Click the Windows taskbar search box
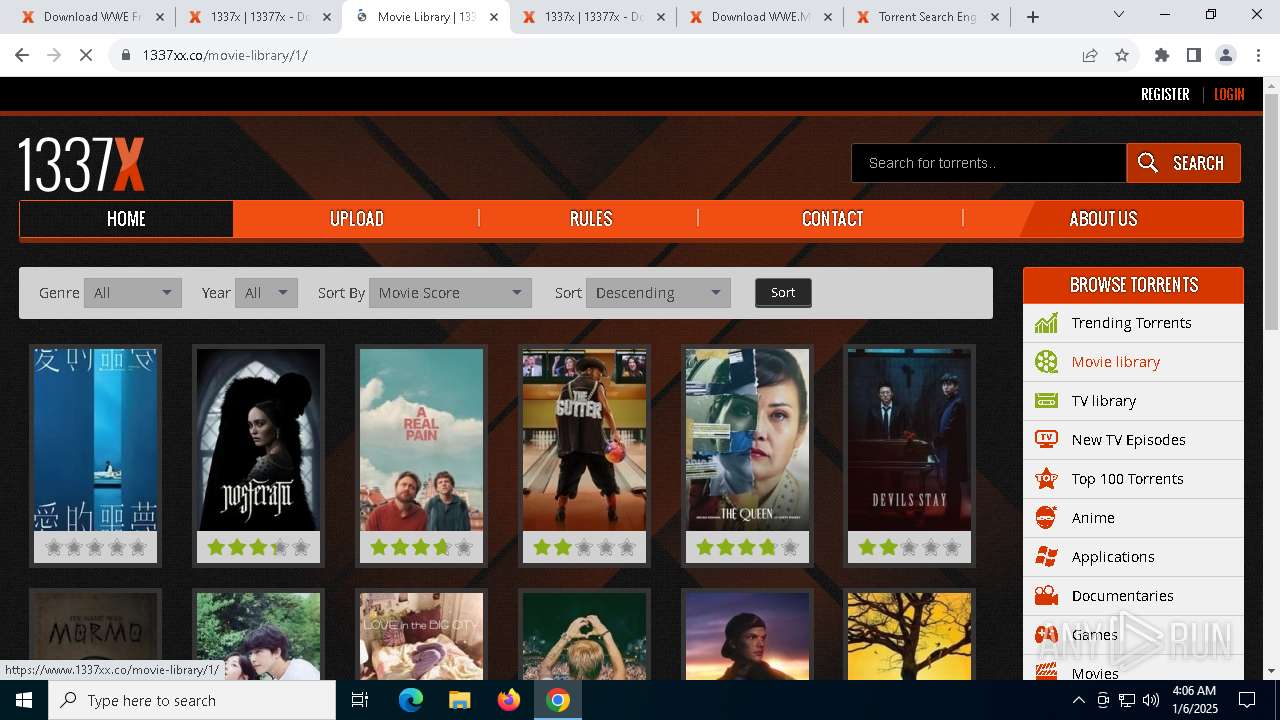The height and width of the screenshot is (720, 1280). [192, 700]
